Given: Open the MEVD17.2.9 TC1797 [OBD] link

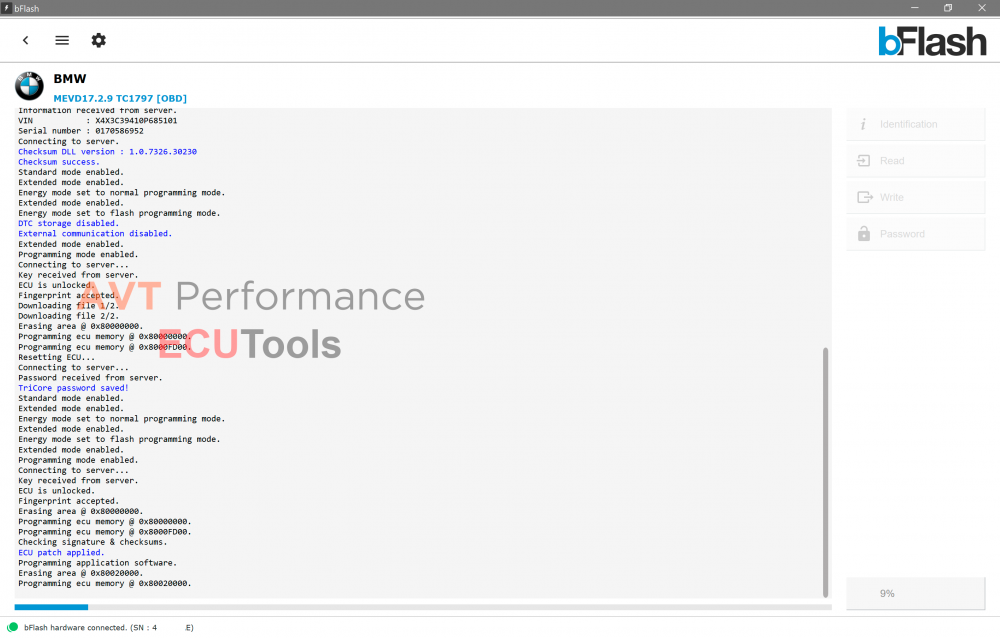Looking at the screenshot, I should [119, 97].
